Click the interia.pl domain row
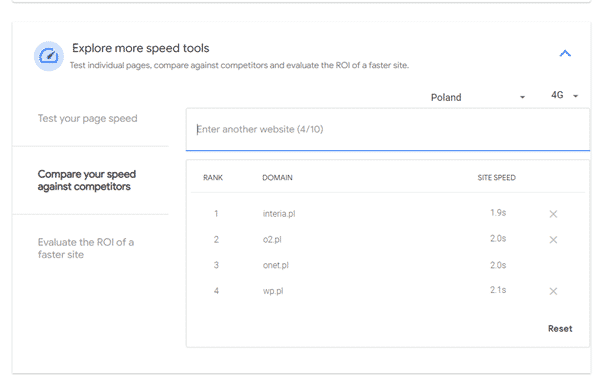602x391 pixels. [x=388, y=214]
